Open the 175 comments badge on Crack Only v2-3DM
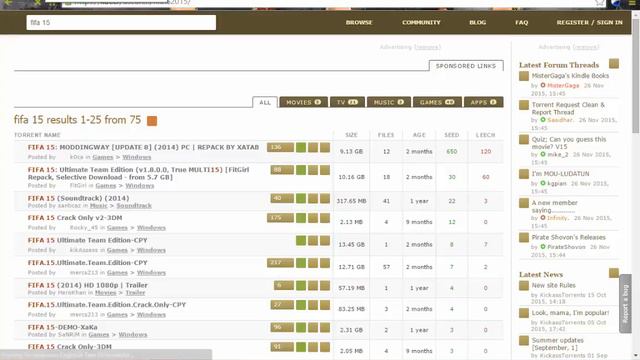This screenshot has width=640, height=360. (280, 218)
